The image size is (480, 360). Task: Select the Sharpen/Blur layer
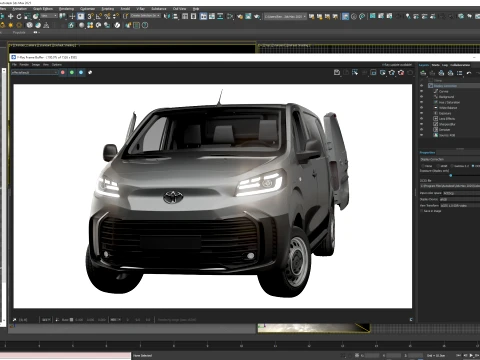click(447, 124)
